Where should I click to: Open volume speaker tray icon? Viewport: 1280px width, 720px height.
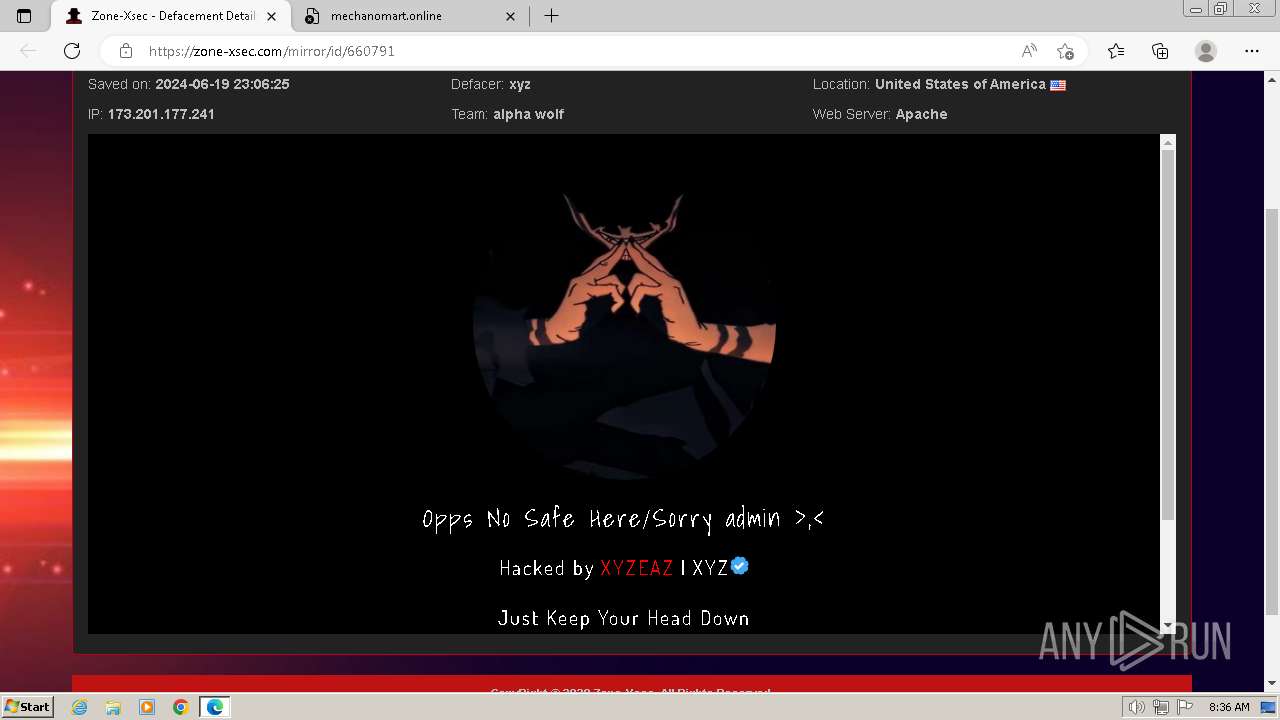1137,707
